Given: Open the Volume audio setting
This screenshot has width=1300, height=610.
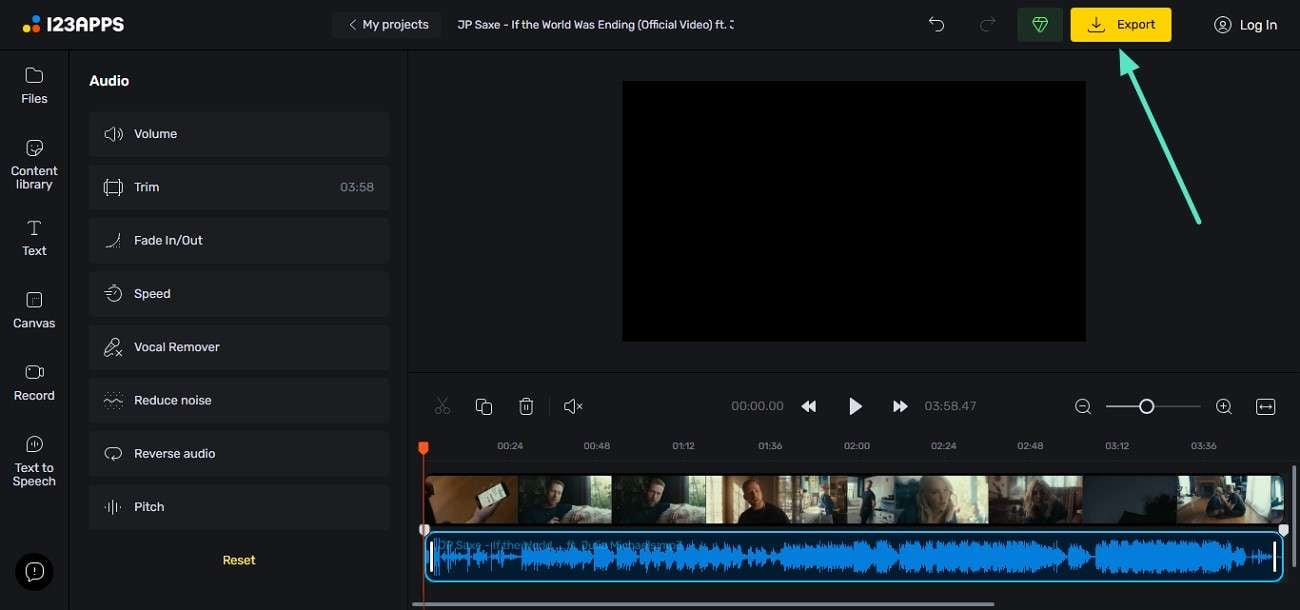Looking at the screenshot, I should coord(239,134).
